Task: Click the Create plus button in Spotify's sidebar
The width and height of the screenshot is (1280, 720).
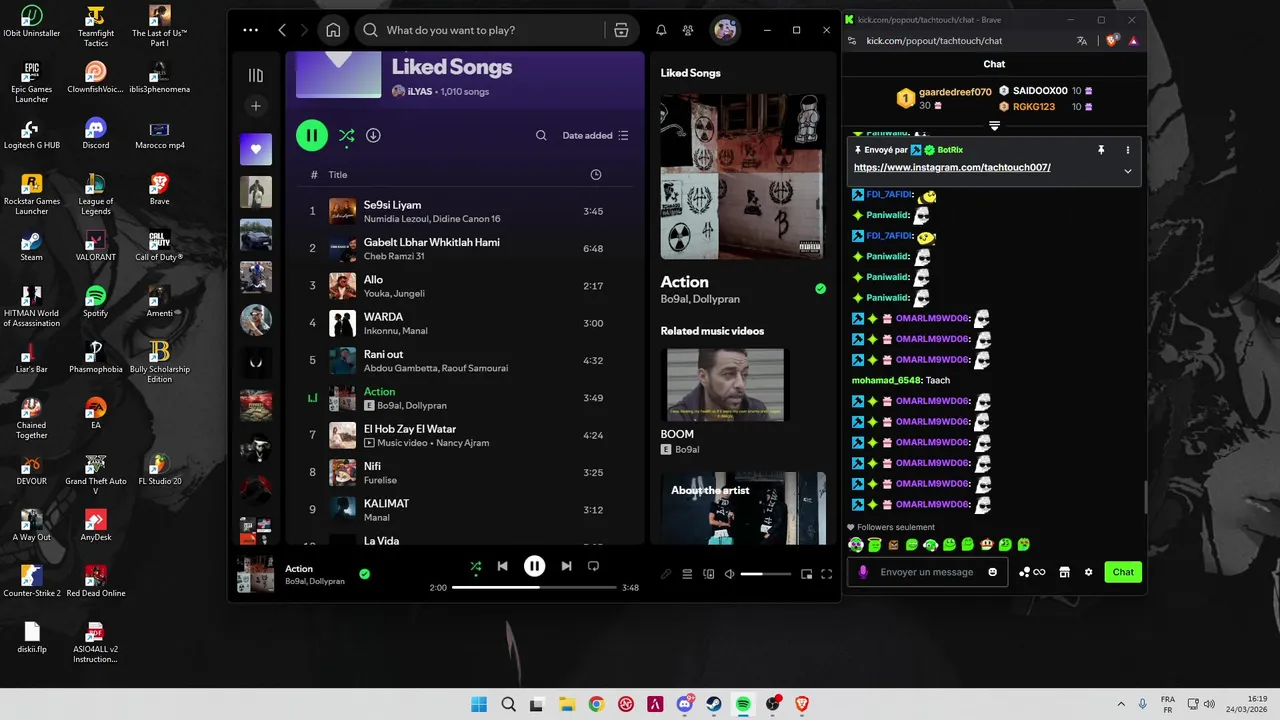Action: 256,106
